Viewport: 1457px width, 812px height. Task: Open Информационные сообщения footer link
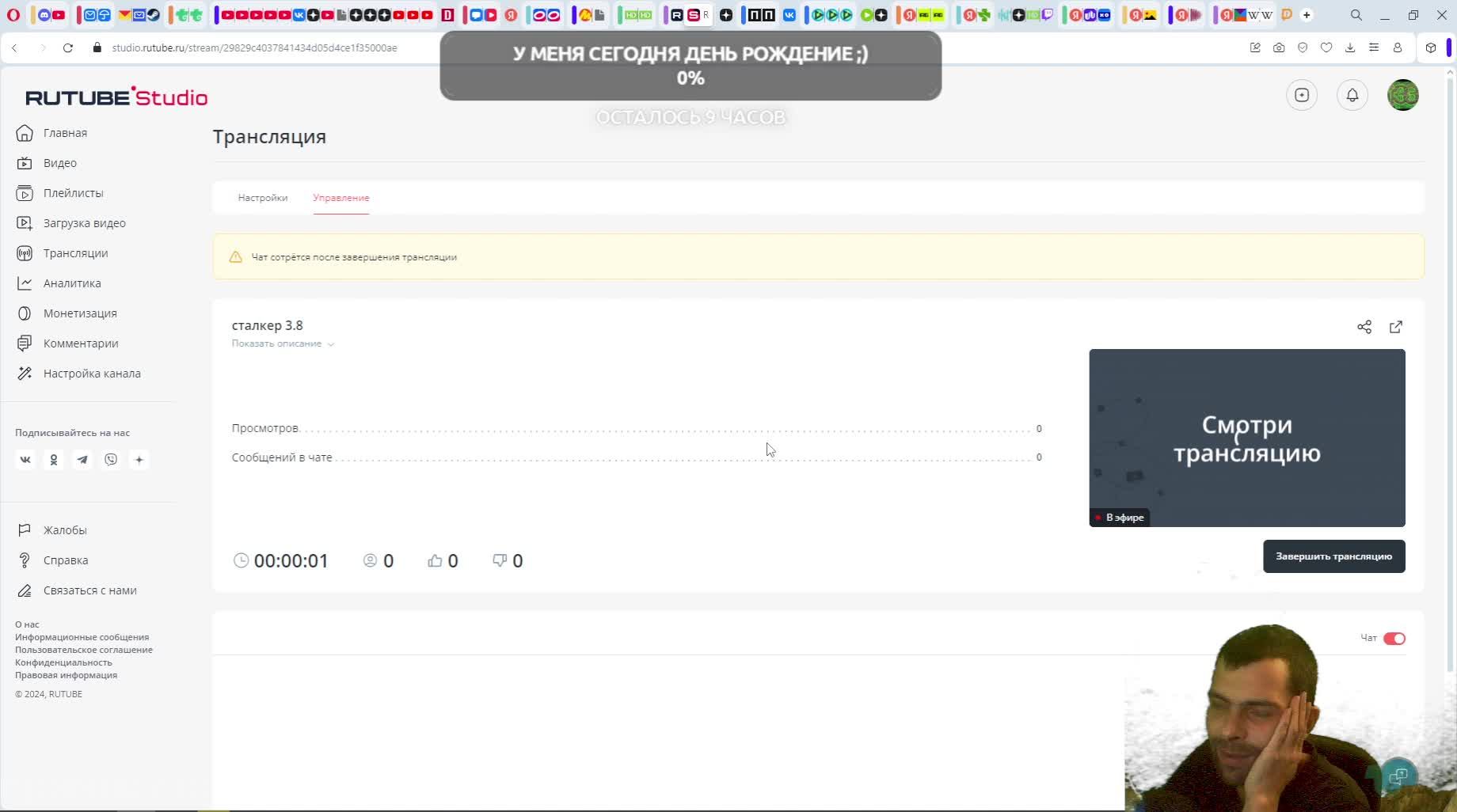pyautogui.click(x=82, y=637)
